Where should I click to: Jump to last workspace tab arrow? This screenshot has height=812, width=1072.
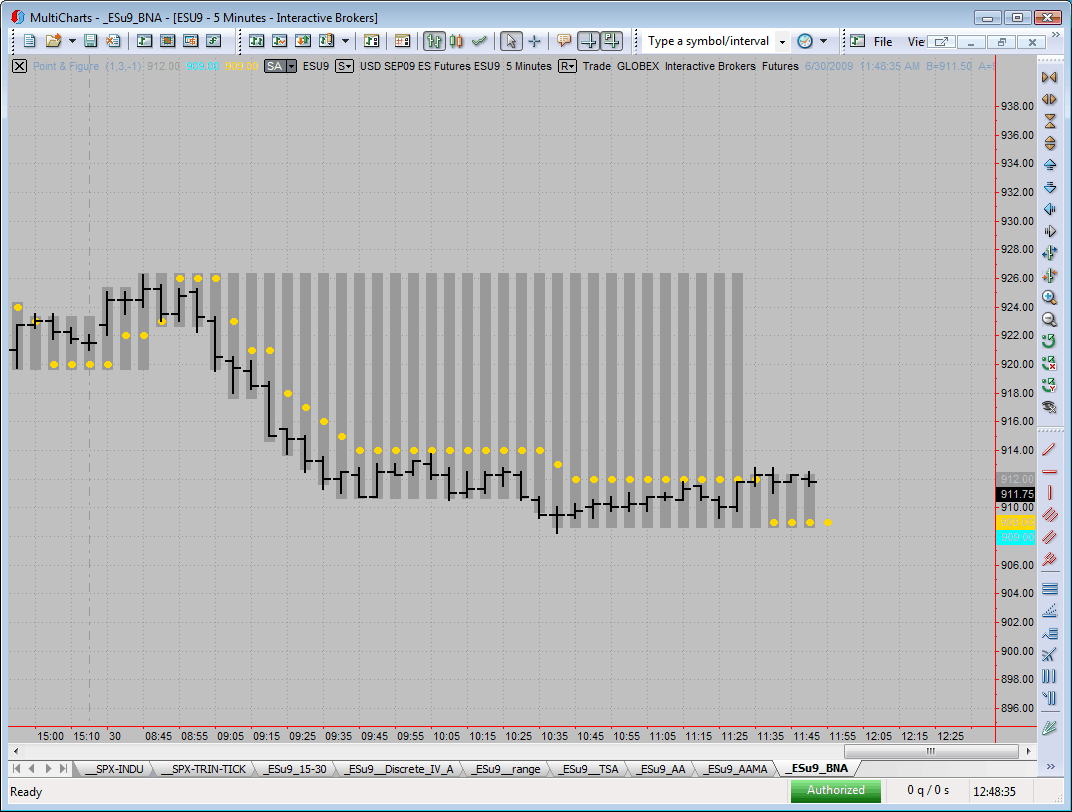(x=63, y=769)
